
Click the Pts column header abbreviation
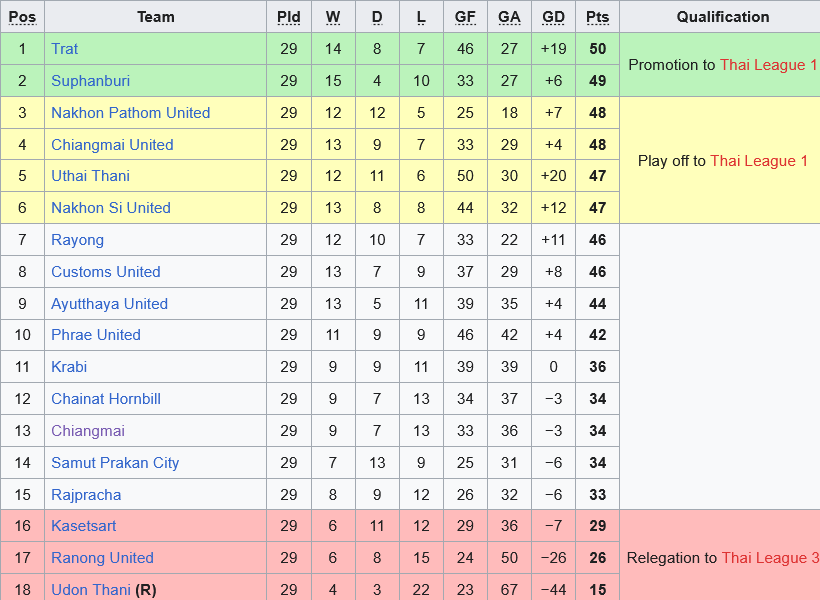point(597,17)
